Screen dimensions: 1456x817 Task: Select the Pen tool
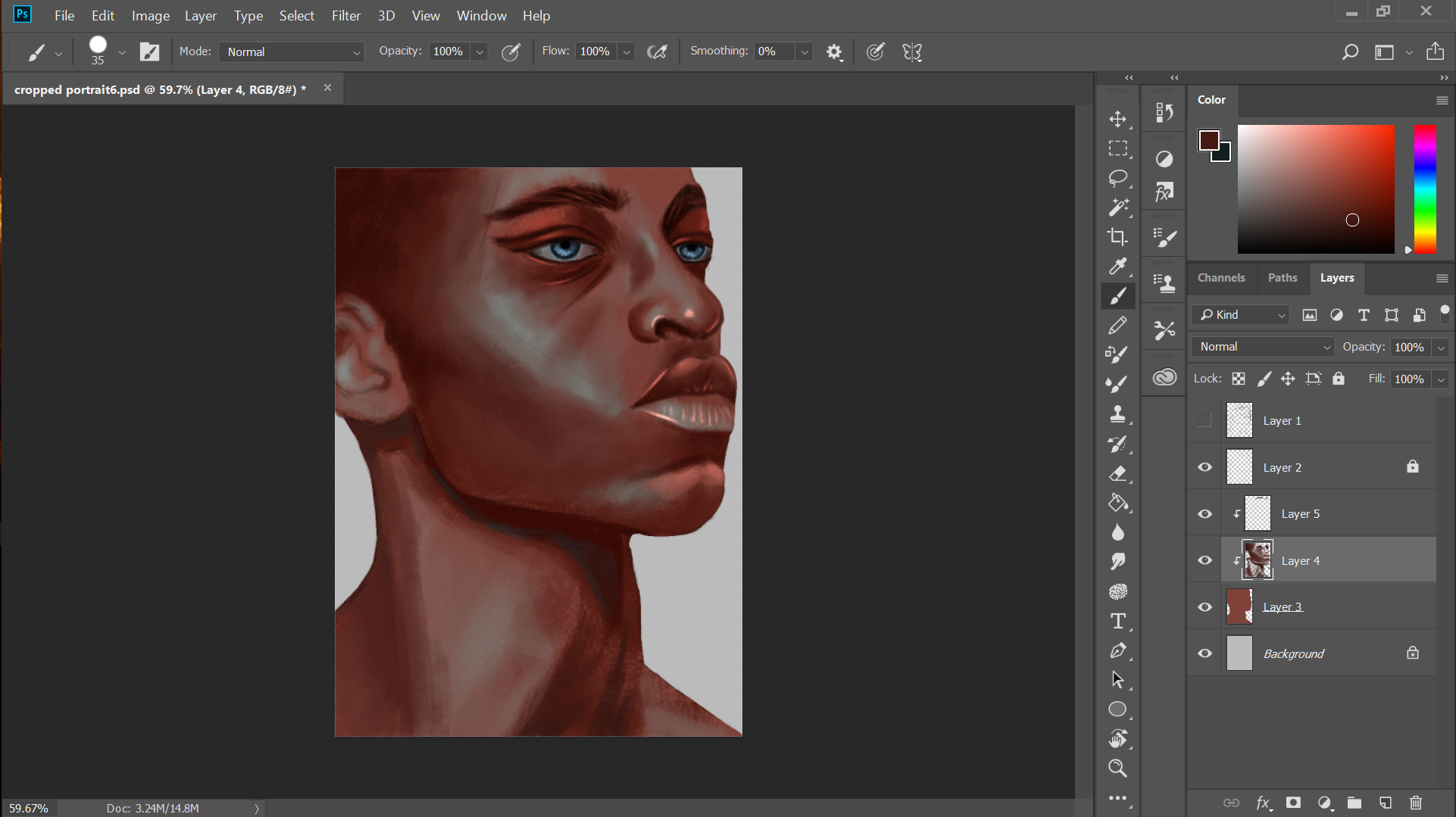(x=1117, y=650)
